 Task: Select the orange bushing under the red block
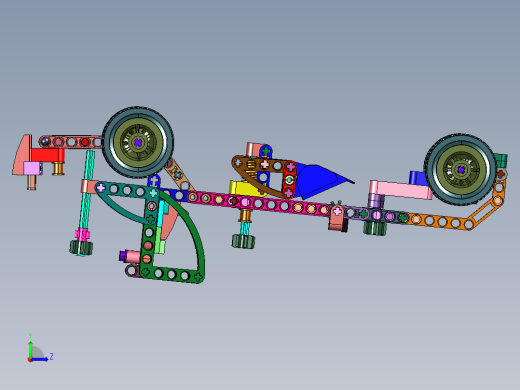tap(58, 168)
